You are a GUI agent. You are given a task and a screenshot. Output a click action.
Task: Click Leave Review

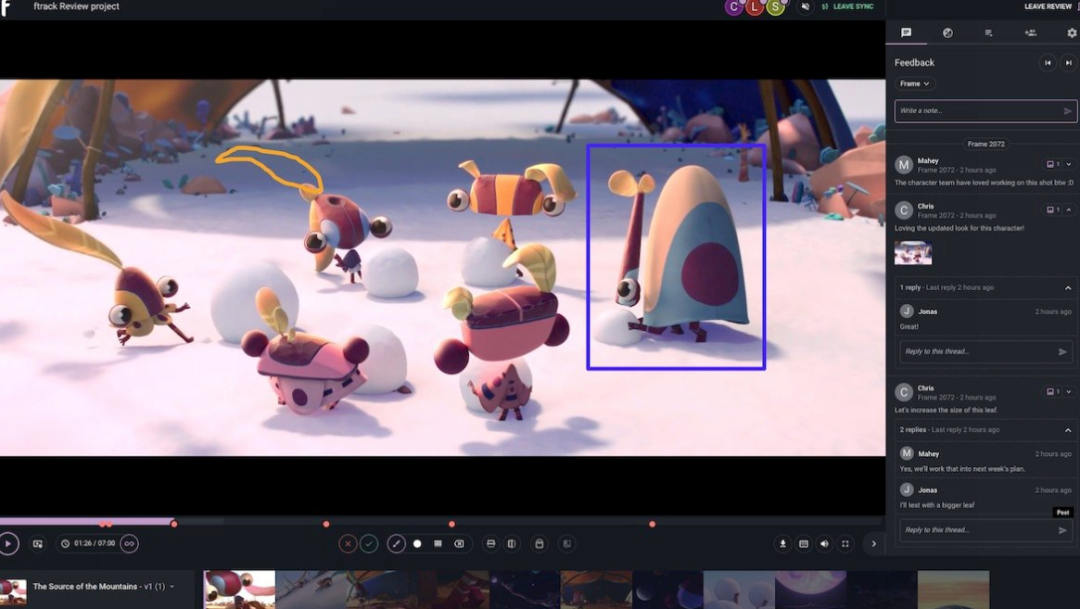1048,7
